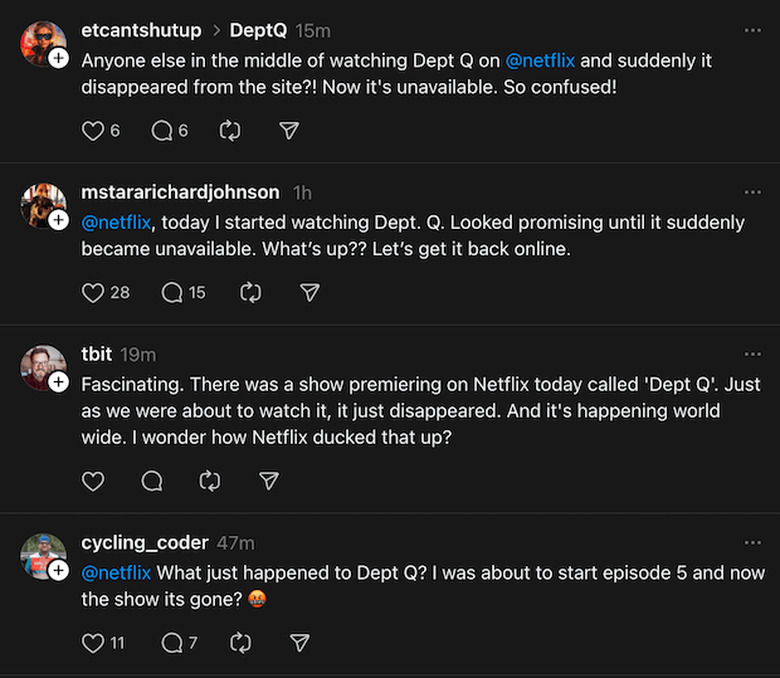Like cycling_coder's post with 11 likes
The image size is (780, 678).
tap(93, 643)
